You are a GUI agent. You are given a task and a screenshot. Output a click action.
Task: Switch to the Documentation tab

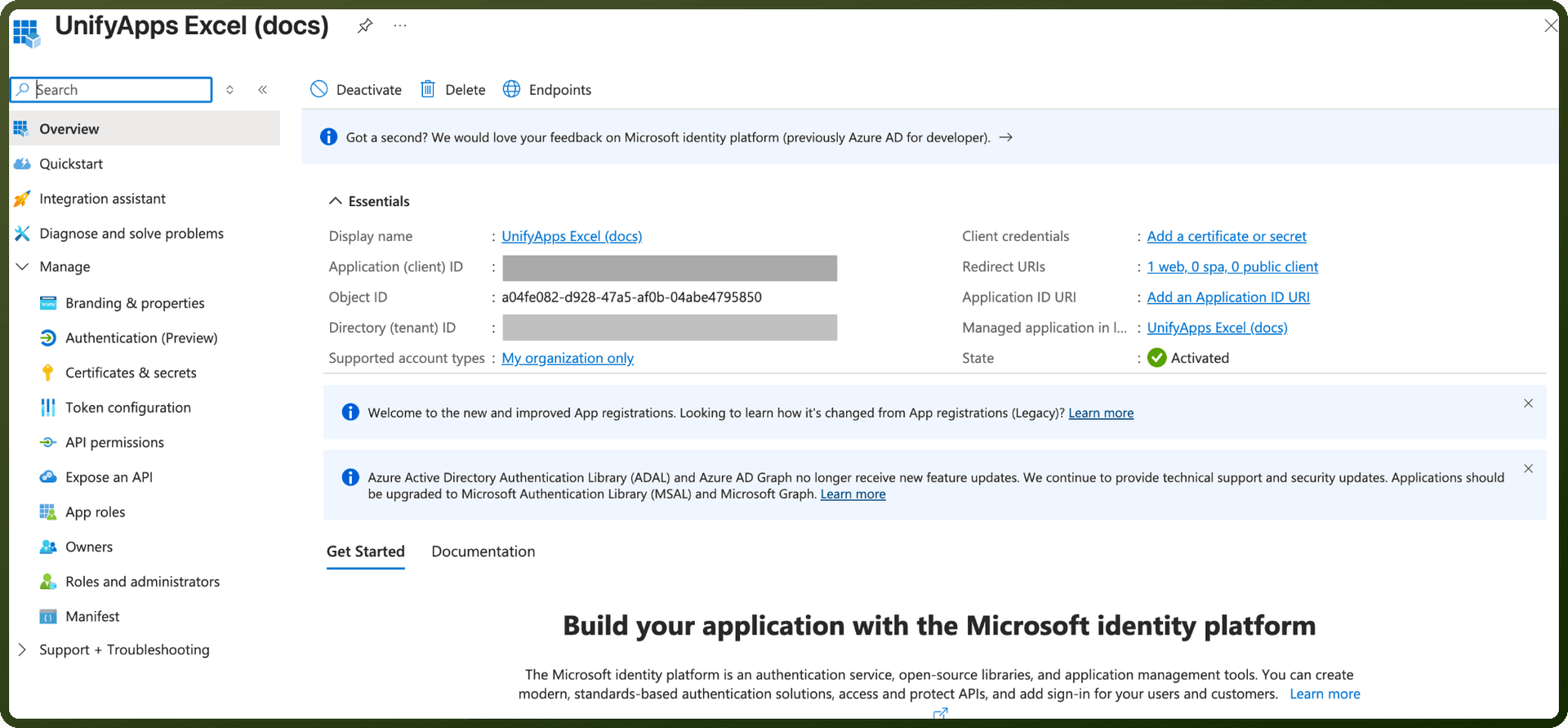click(483, 552)
